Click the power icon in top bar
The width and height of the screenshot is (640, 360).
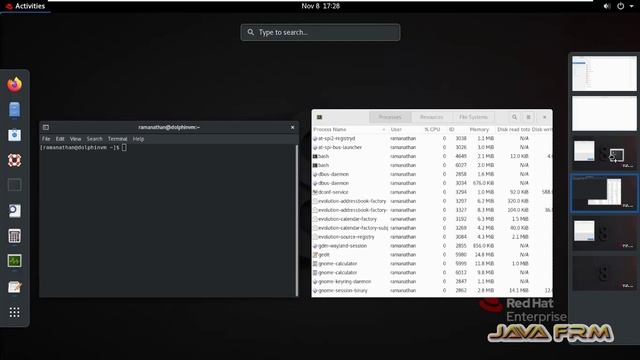click(x=620, y=6)
